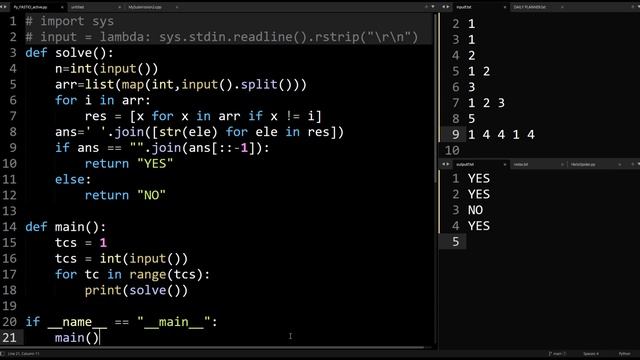Click line number 21 in code gutter
640x360 pixels.
(9, 338)
